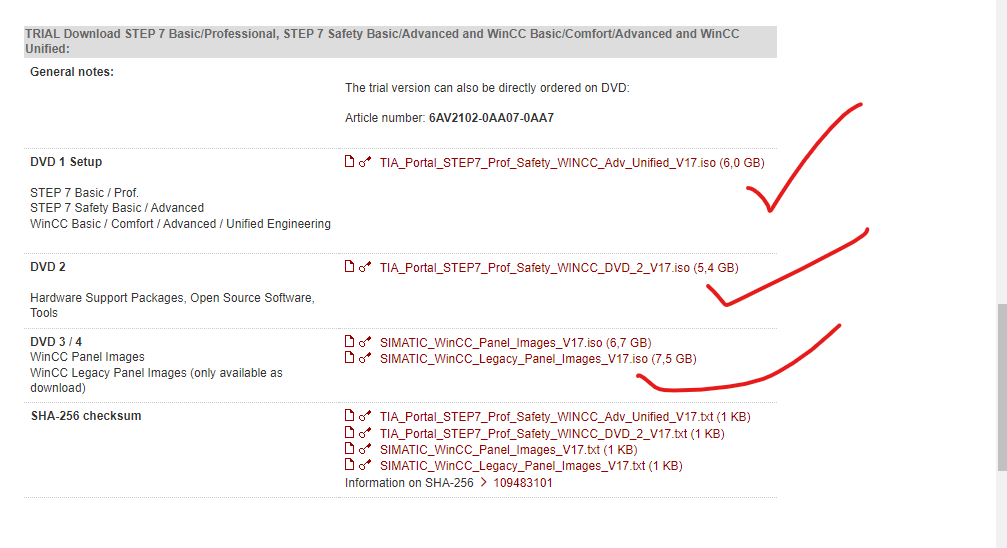Download the TIA_Portal WINCC_DVD_2_V17.iso file
The height and width of the screenshot is (548, 1007).
click(x=534, y=268)
